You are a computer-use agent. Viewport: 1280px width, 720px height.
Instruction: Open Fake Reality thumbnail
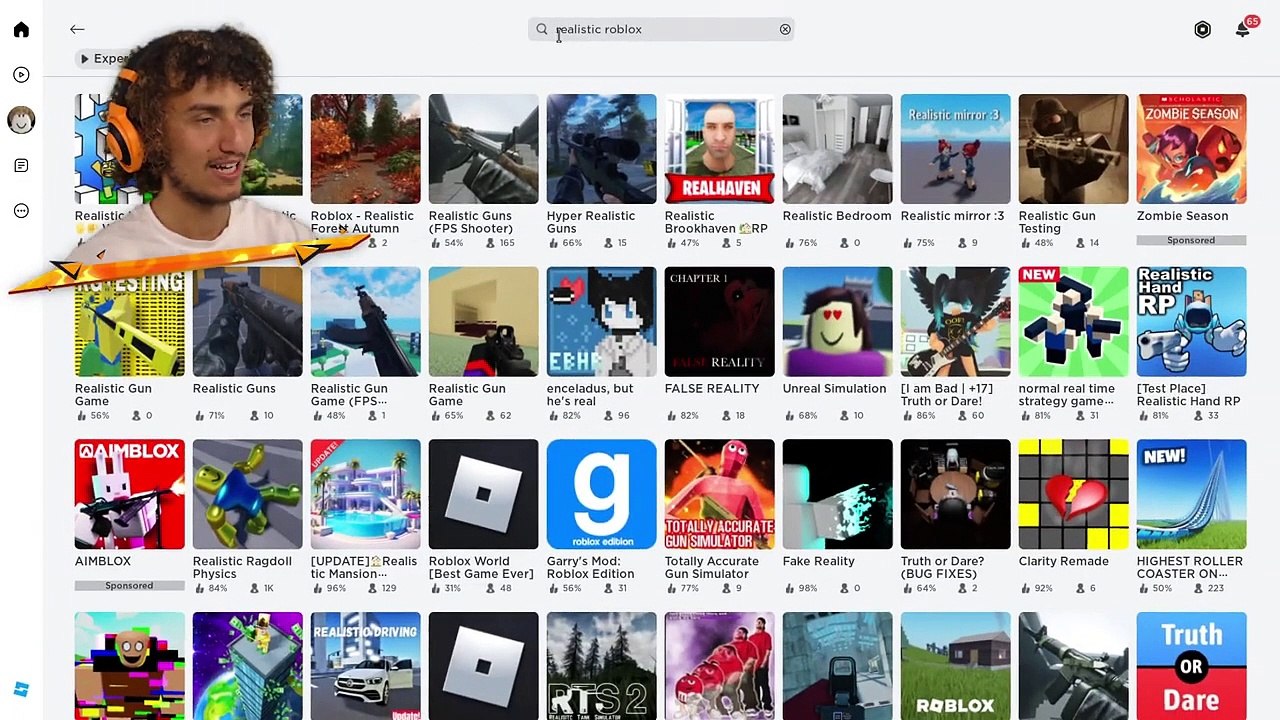coord(837,494)
